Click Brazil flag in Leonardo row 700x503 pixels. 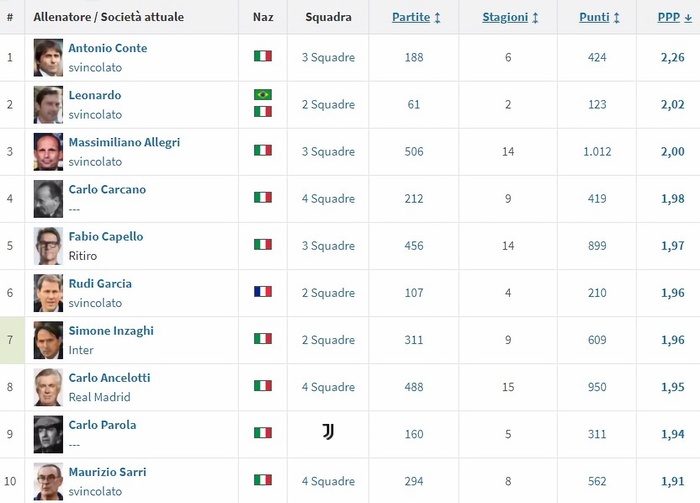pyautogui.click(x=263, y=95)
